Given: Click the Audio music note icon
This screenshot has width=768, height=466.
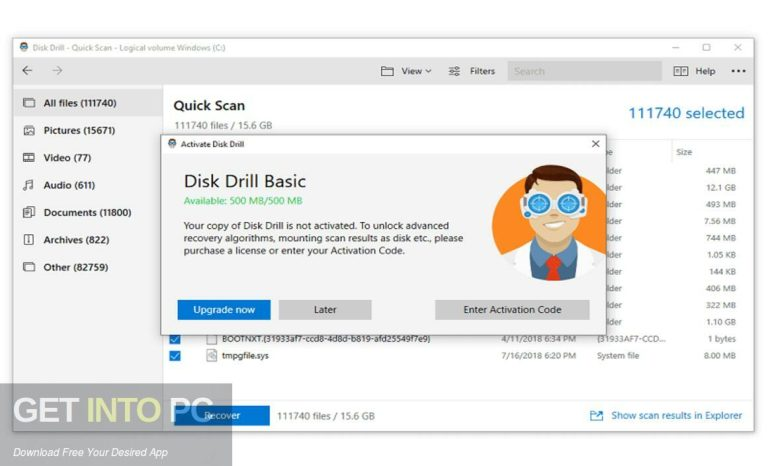Looking at the screenshot, I should 28,185.
